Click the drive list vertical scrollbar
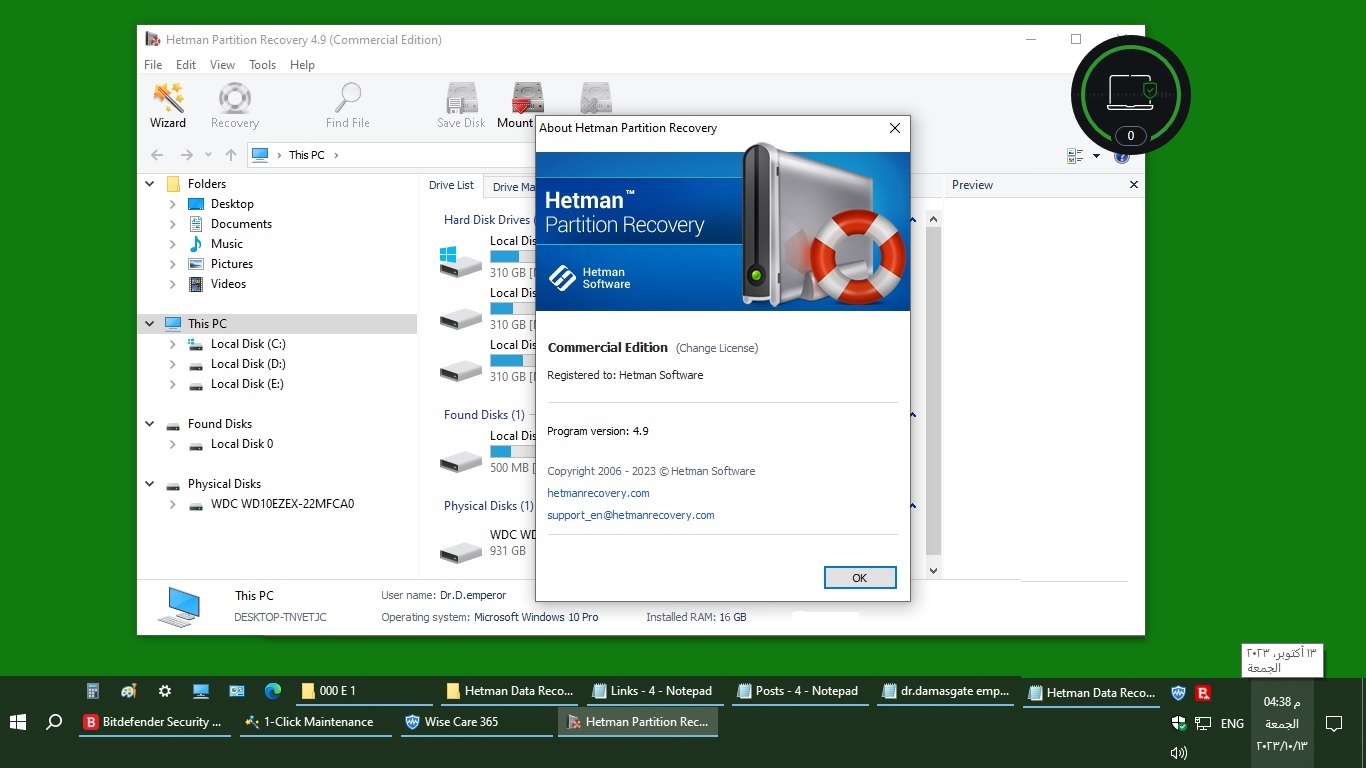Image resolution: width=1366 pixels, height=768 pixels. click(x=933, y=390)
